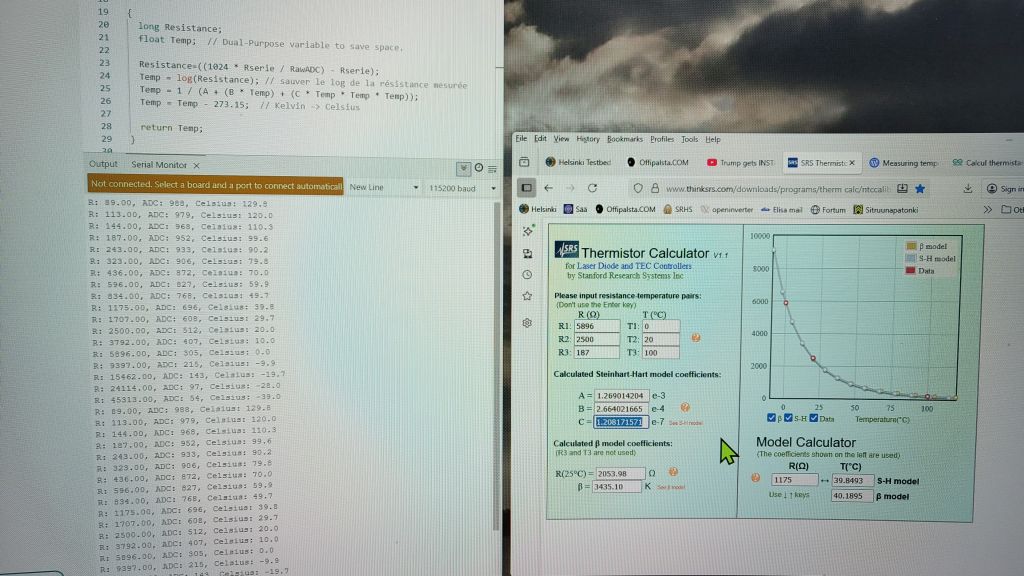Click the R1 resistance input field

(x=597, y=326)
